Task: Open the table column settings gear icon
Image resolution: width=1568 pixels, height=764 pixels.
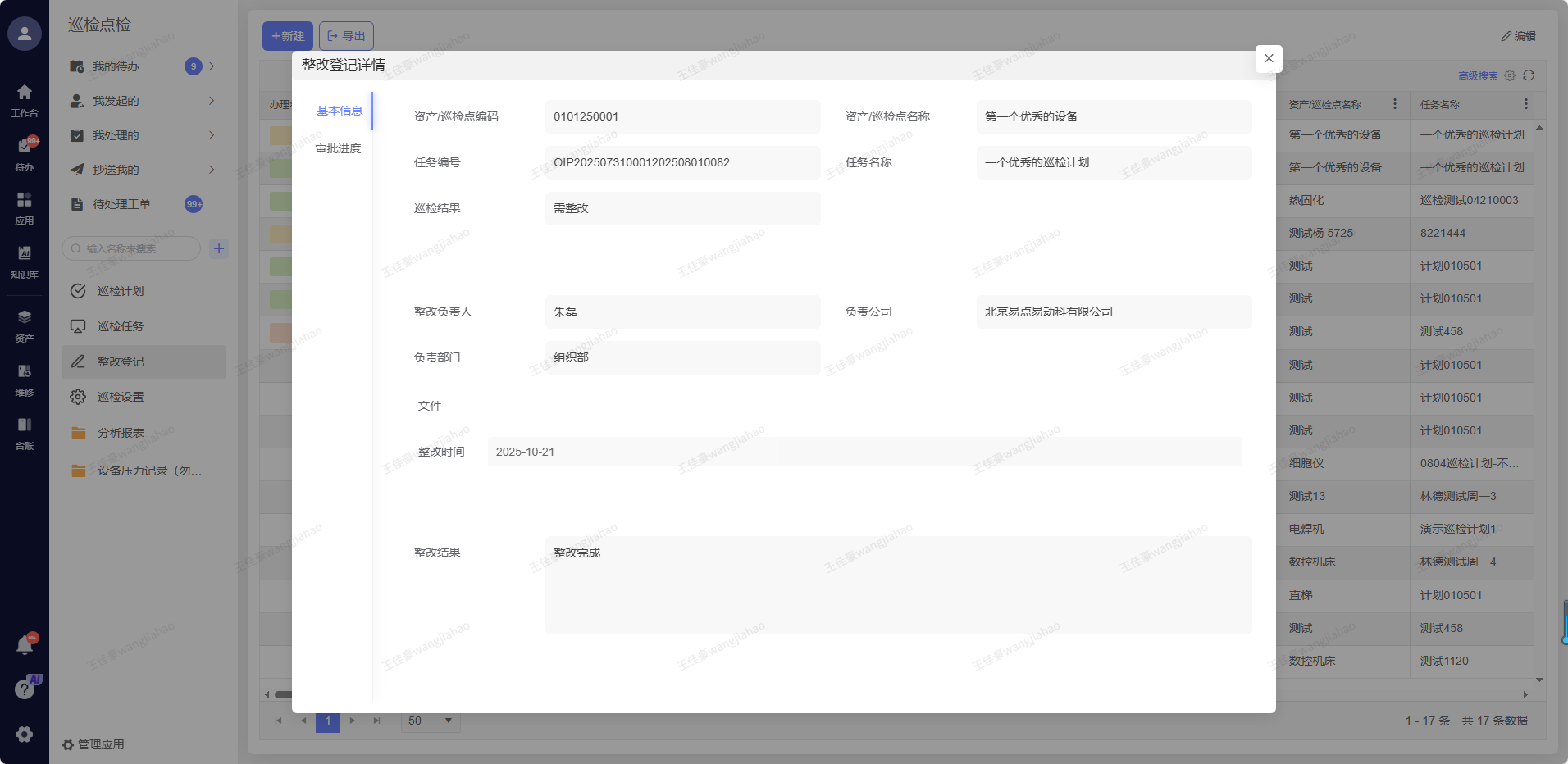Action: 1510,75
